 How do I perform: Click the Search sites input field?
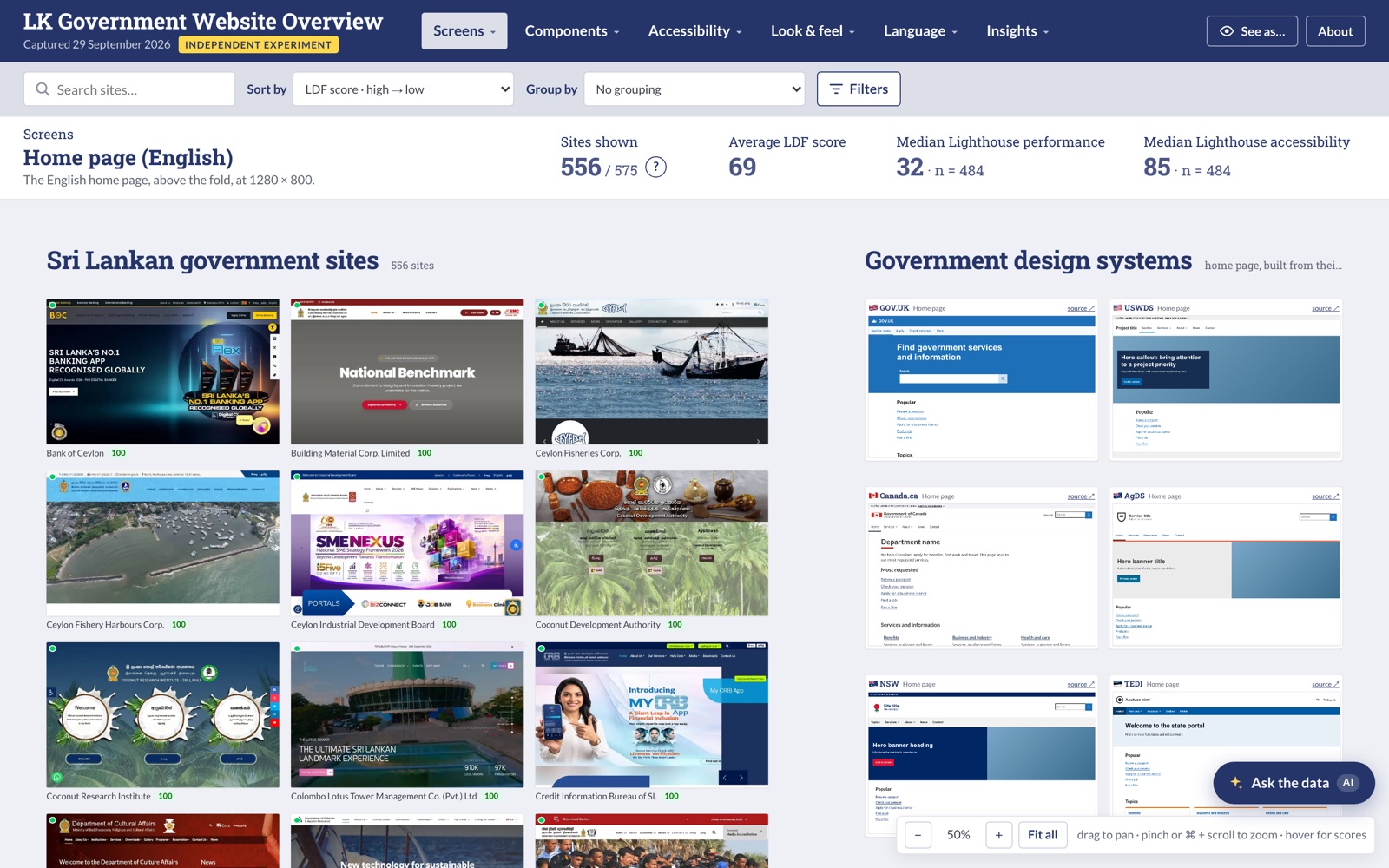pos(129,89)
